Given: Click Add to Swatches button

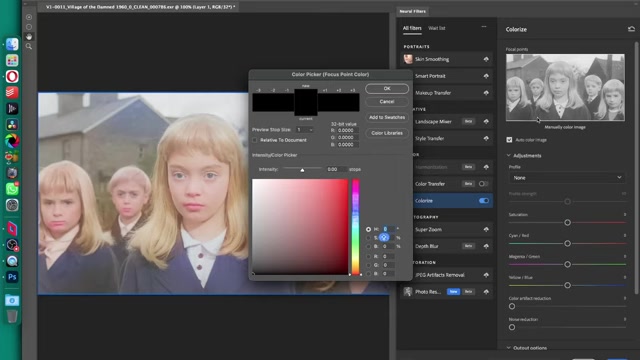Looking at the screenshot, I should click(x=387, y=117).
